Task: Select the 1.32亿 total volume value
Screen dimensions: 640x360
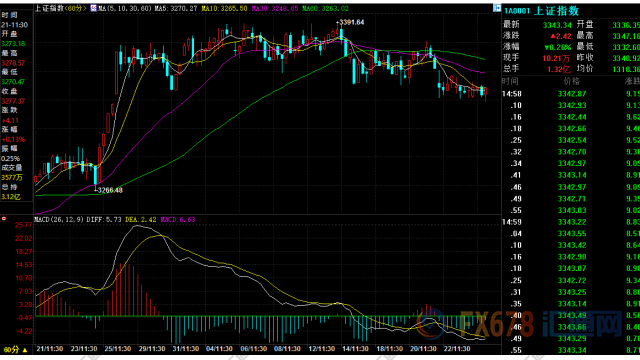Action: [x=558, y=69]
